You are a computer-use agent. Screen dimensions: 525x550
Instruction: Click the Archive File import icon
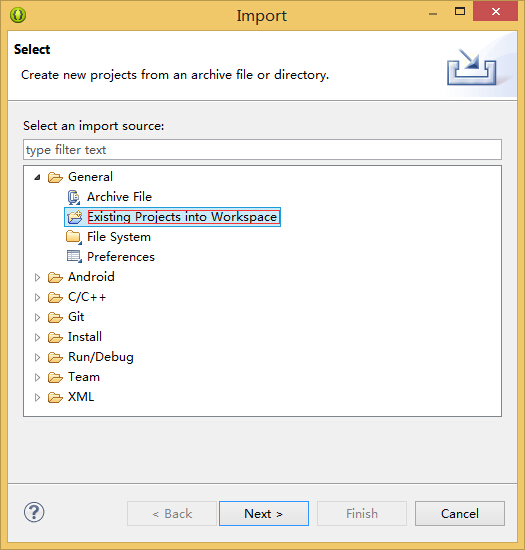(74, 197)
